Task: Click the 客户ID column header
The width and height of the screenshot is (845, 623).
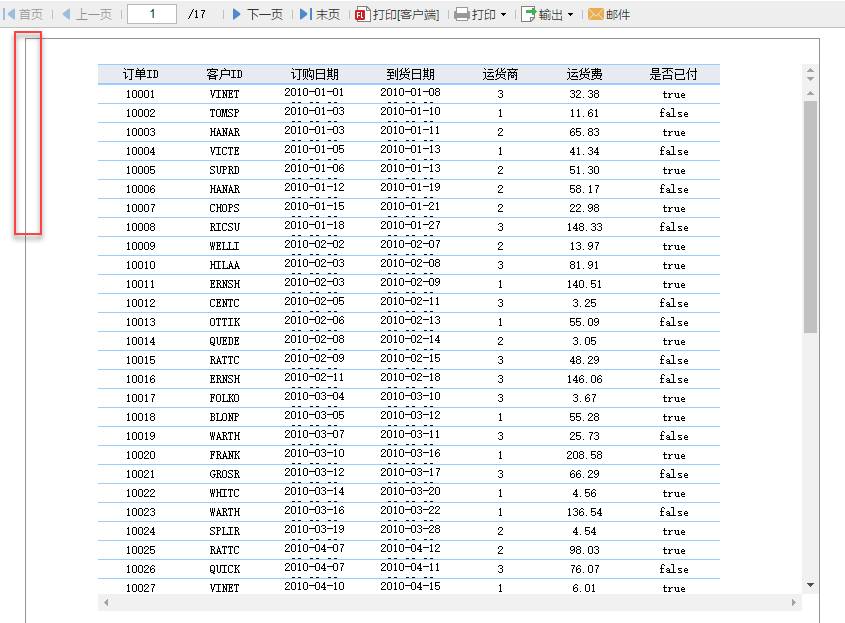Action: [x=224, y=74]
